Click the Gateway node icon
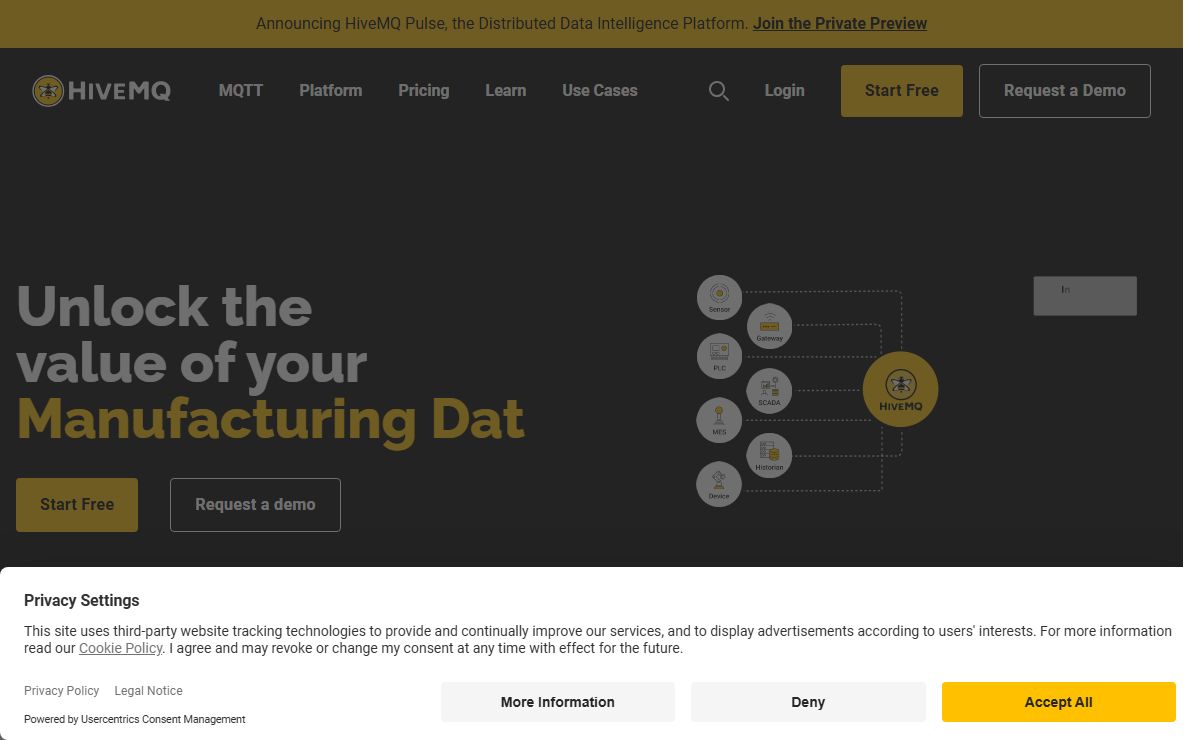Screen dimensions: 1200x740 (x=769, y=326)
